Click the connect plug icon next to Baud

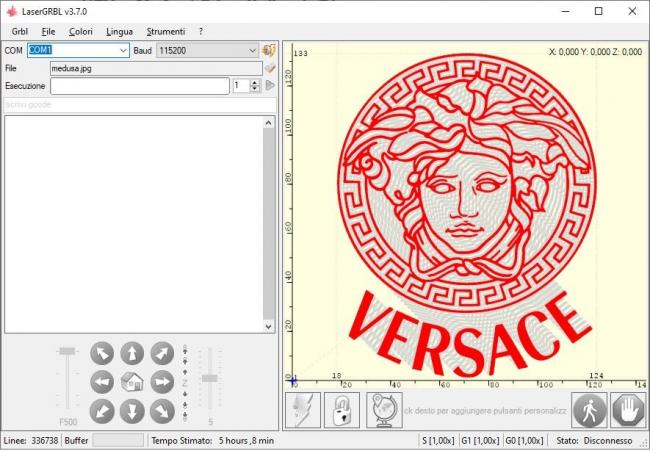(268, 50)
